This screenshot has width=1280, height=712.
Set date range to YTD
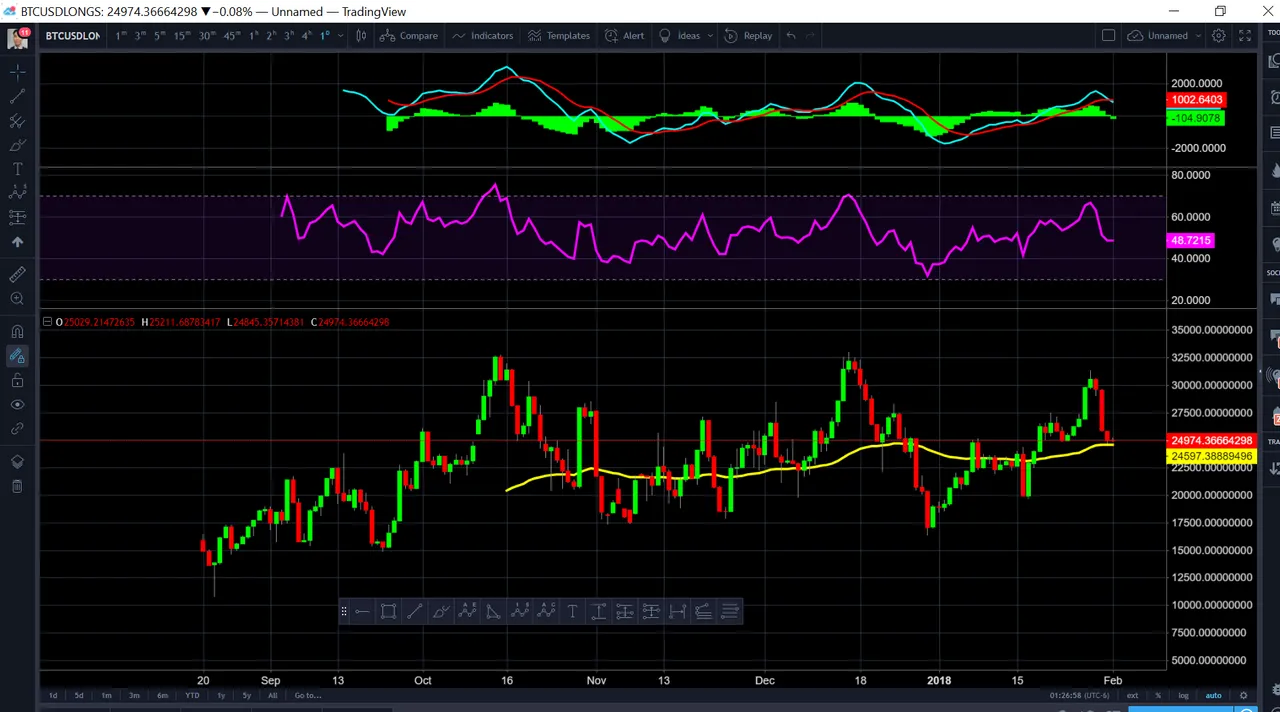192,696
